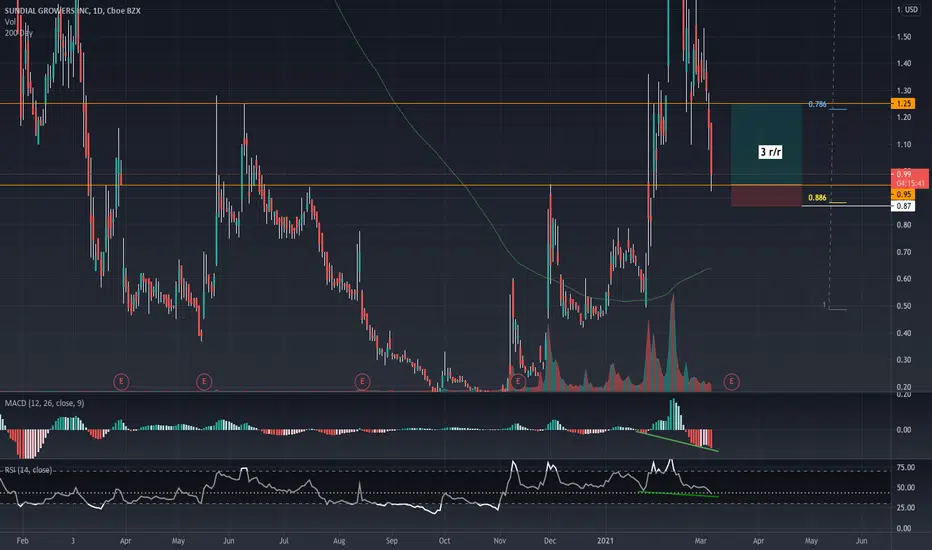Image resolution: width=932 pixels, height=550 pixels.
Task: Click the Aug label on time axis
Action: (339, 540)
